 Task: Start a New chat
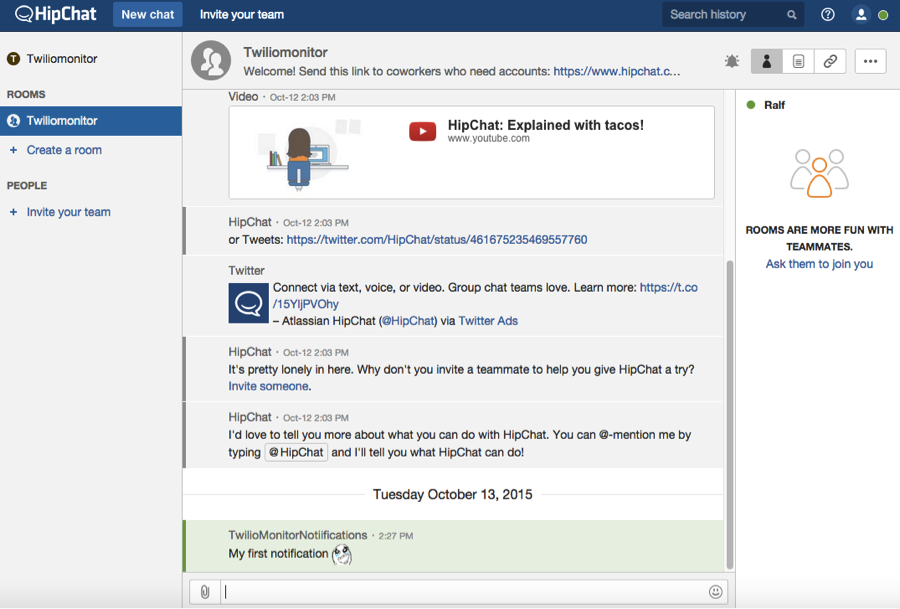click(148, 14)
